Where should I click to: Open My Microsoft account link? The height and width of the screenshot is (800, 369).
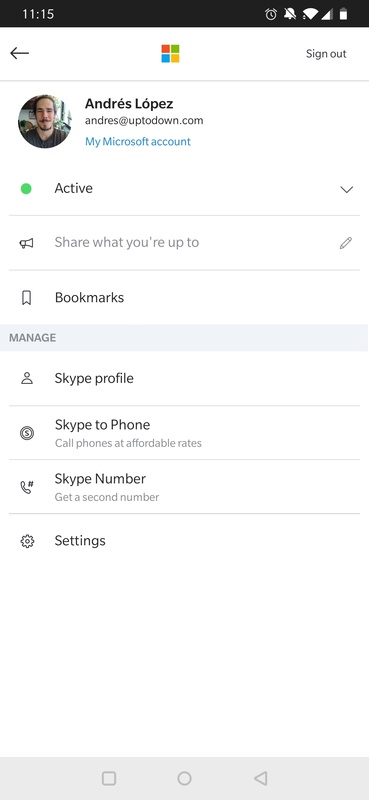[x=138, y=142]
